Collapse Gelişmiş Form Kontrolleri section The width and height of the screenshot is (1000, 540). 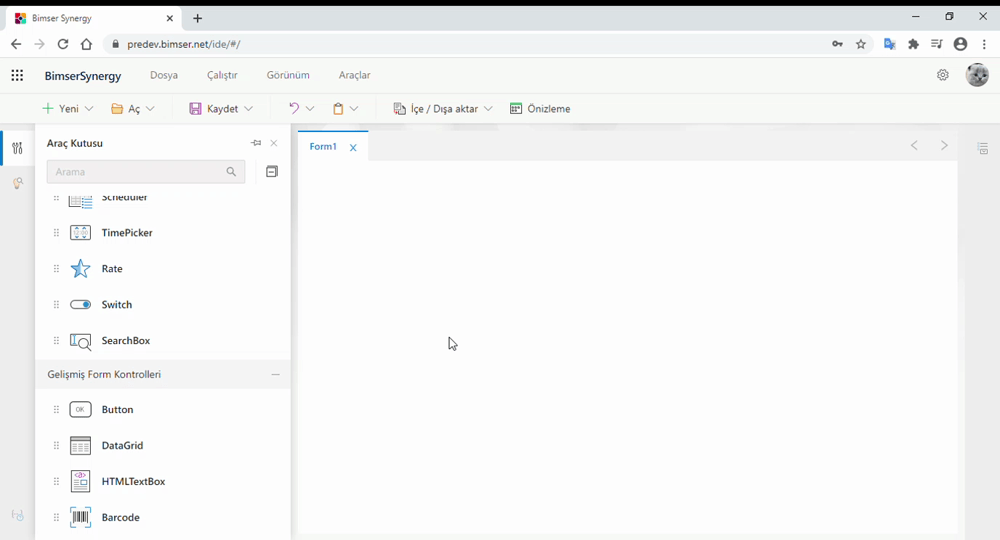[x=275, y=375]
